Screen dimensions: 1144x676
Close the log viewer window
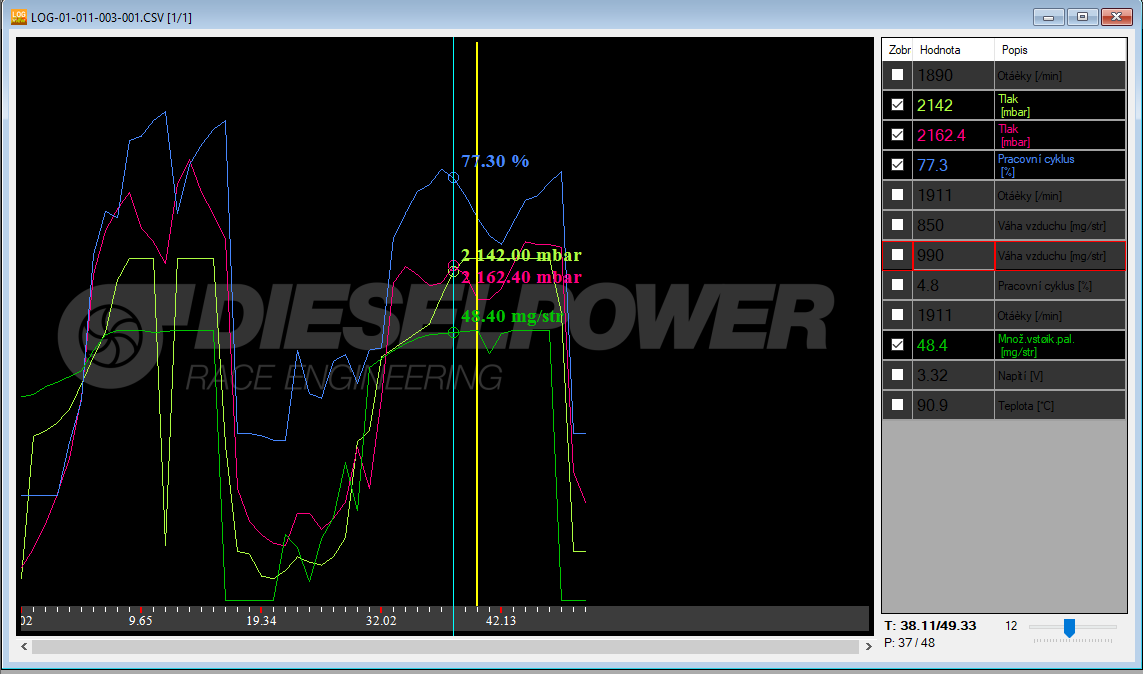[x=1116, y=16]
